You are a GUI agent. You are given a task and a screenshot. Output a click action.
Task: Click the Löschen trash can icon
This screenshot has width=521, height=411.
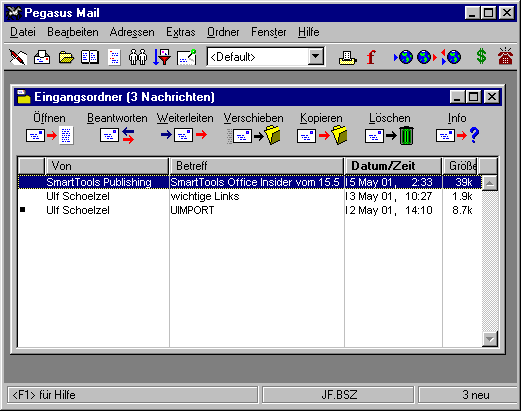[389, 136]
